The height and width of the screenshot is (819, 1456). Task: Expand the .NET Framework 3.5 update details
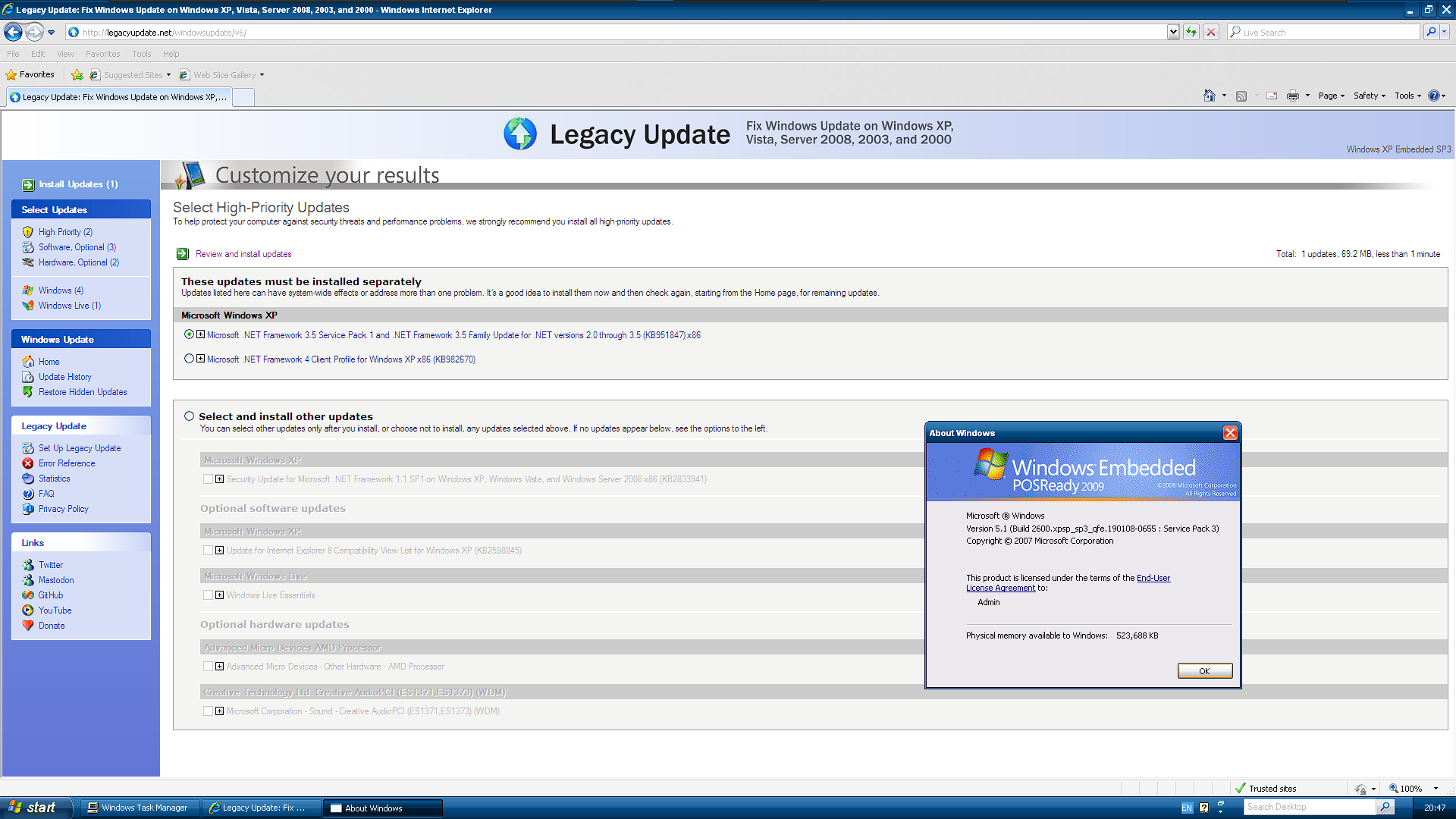pyautogui.click(x=201, y=334)
